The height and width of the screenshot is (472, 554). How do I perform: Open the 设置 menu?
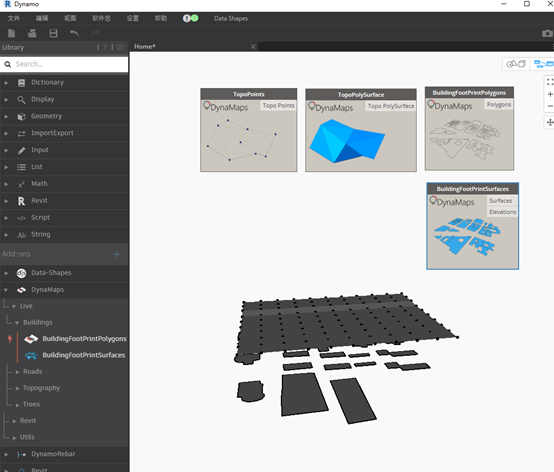pyautogui.click(x=133, y=18)
